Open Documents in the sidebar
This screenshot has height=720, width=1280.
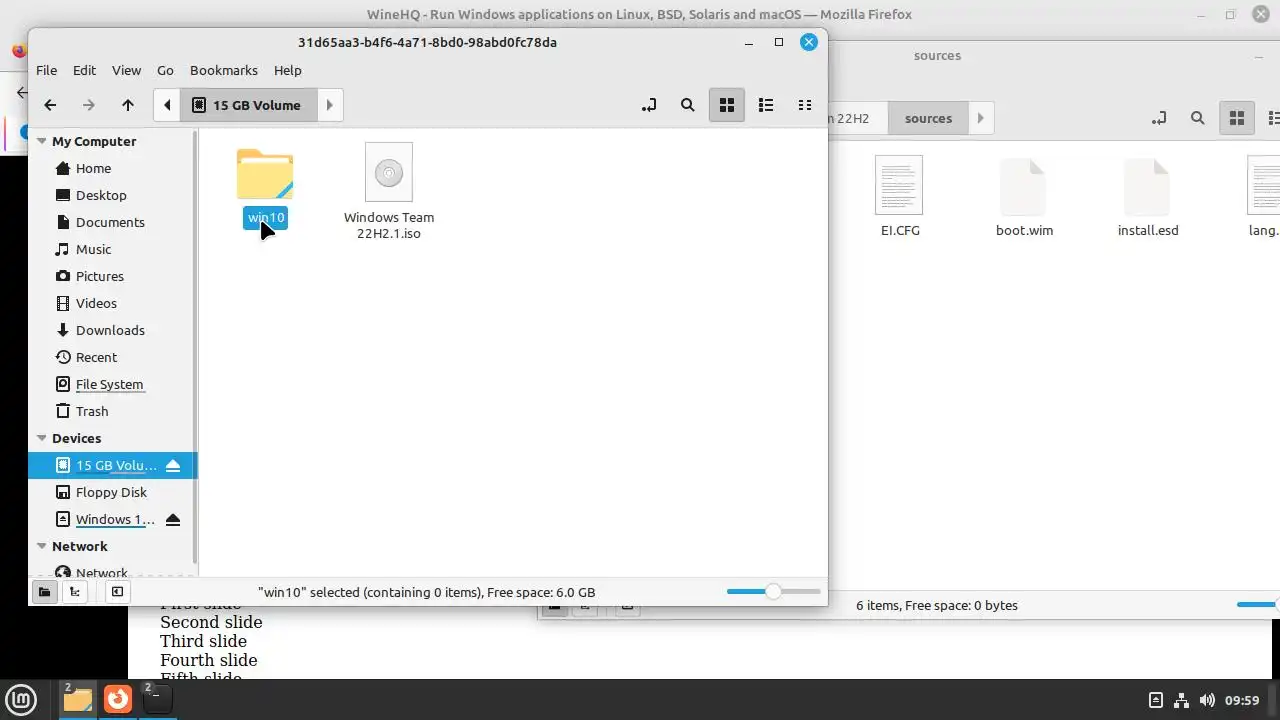[x=112, y=222]
